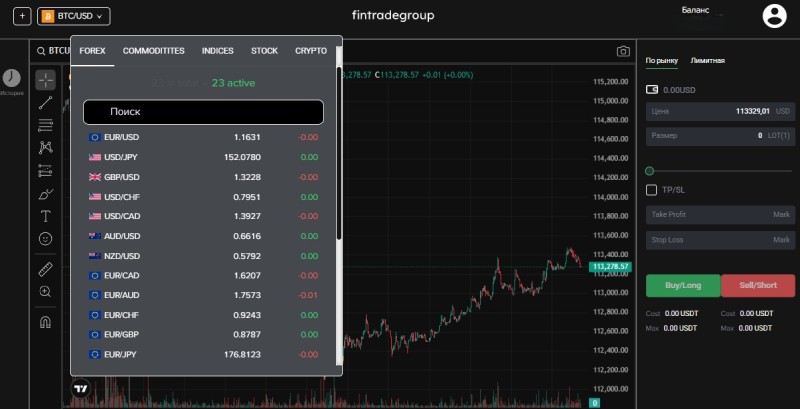
Task: Select EUR/CAD from the list
Action: (x=204, y=275)
